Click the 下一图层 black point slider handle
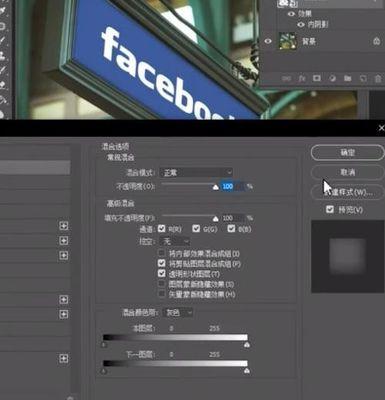The width and height of the screenshot is (385, 400). tap(104, 371)
